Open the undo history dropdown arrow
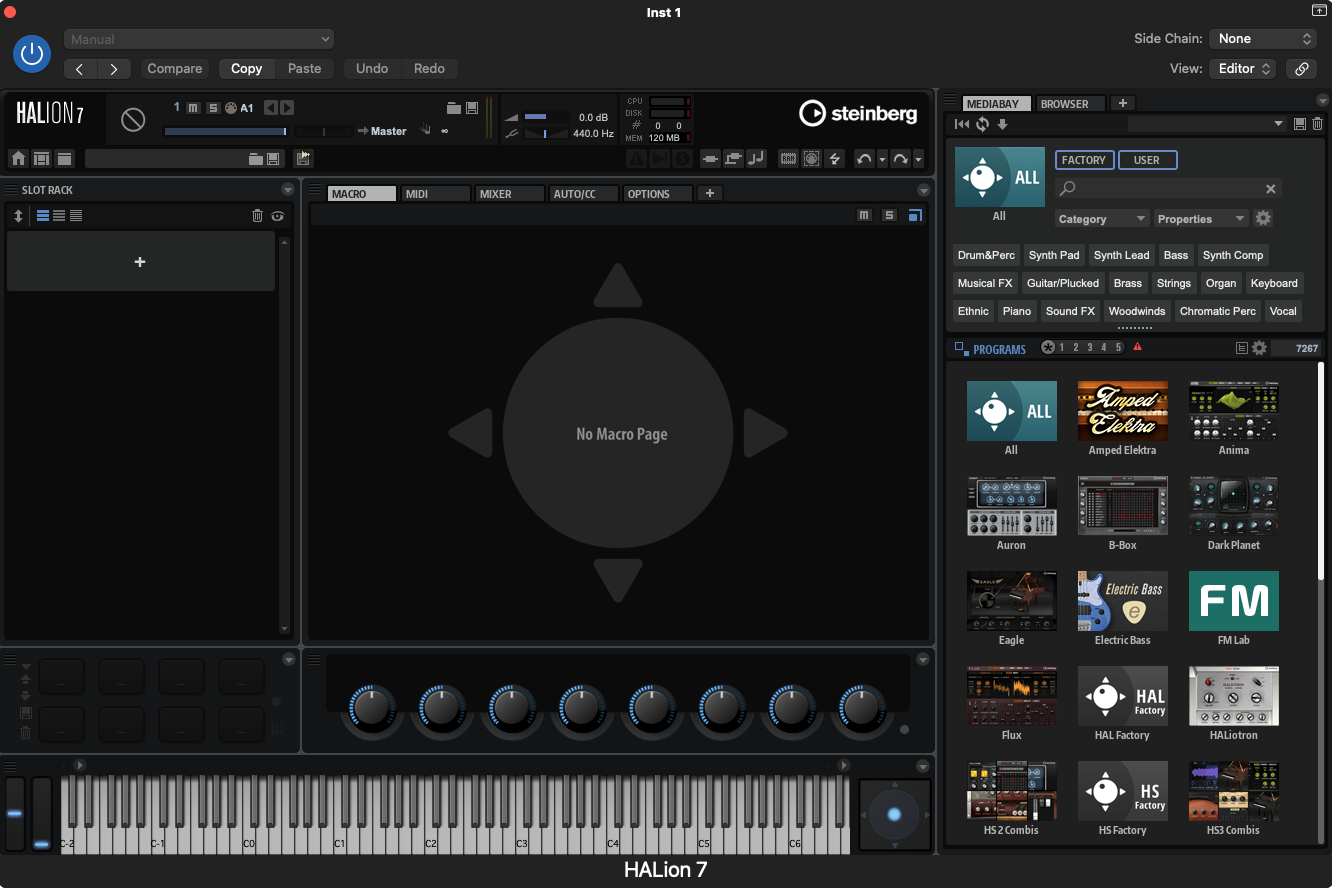Image resolution: width=1332 pixels, height=888 pixels. pos(882,159)
